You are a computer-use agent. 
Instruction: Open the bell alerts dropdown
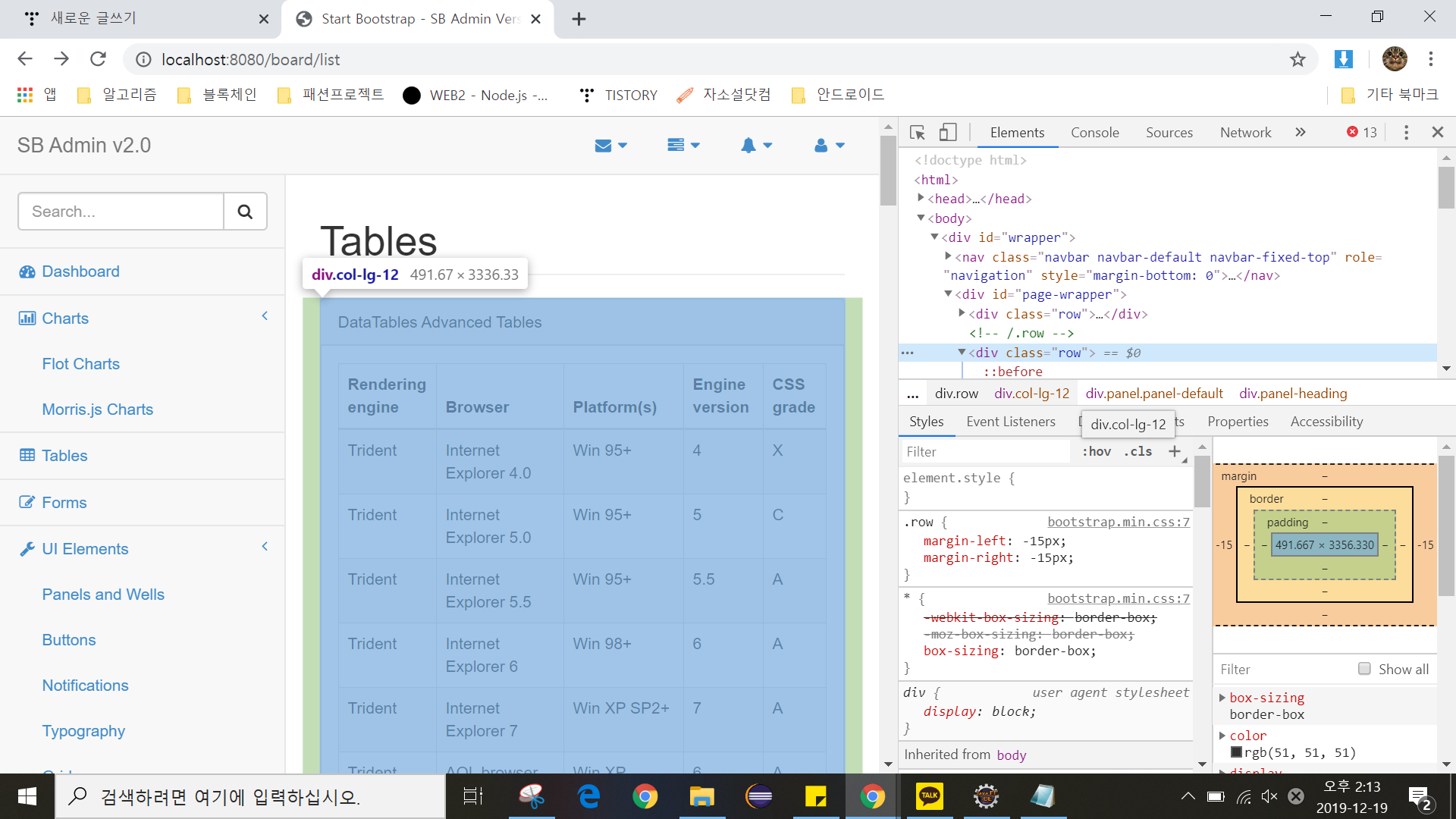(x=756, y=146)
